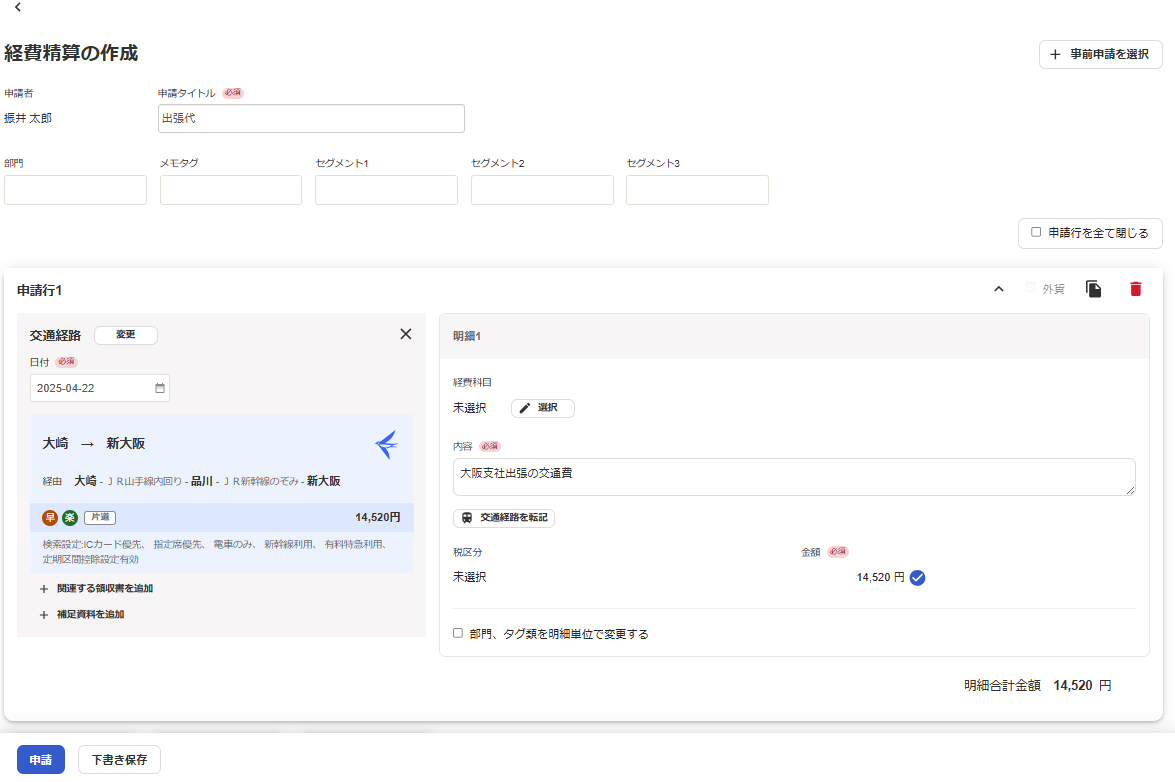Click the date field showing 2025-04-22
Viewport: 1175px width, 782px height.
(x=100, y=388)
